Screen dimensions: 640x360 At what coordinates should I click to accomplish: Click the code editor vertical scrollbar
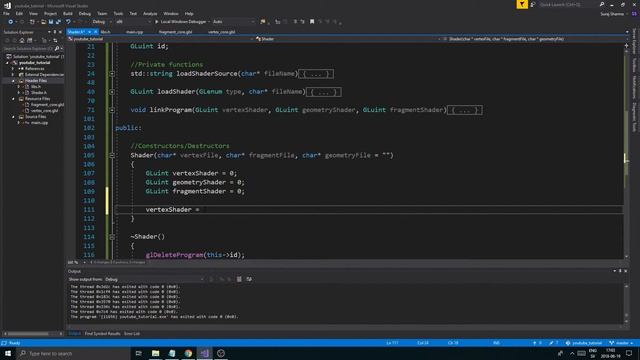(x=627, y=151)
